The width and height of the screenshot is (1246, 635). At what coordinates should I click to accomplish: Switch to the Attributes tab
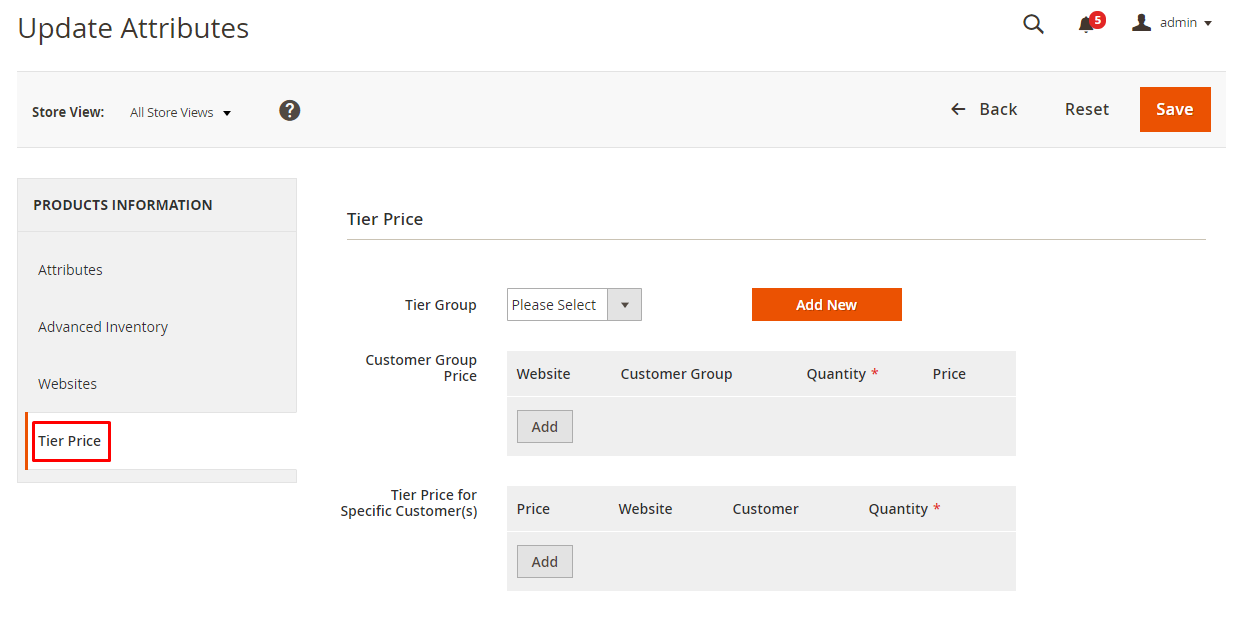click(x=70, y=270)
